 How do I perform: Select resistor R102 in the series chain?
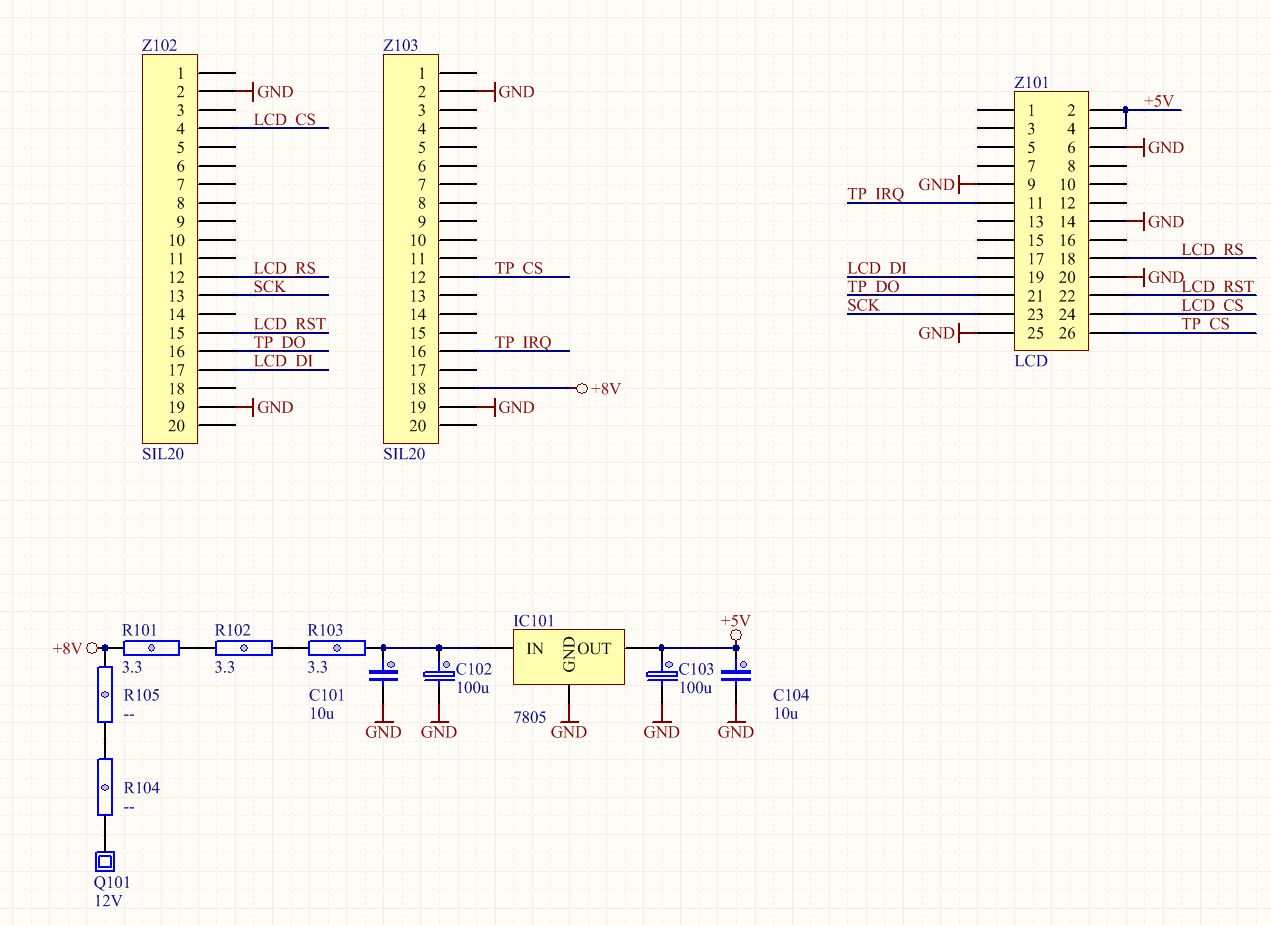(243, 648)
